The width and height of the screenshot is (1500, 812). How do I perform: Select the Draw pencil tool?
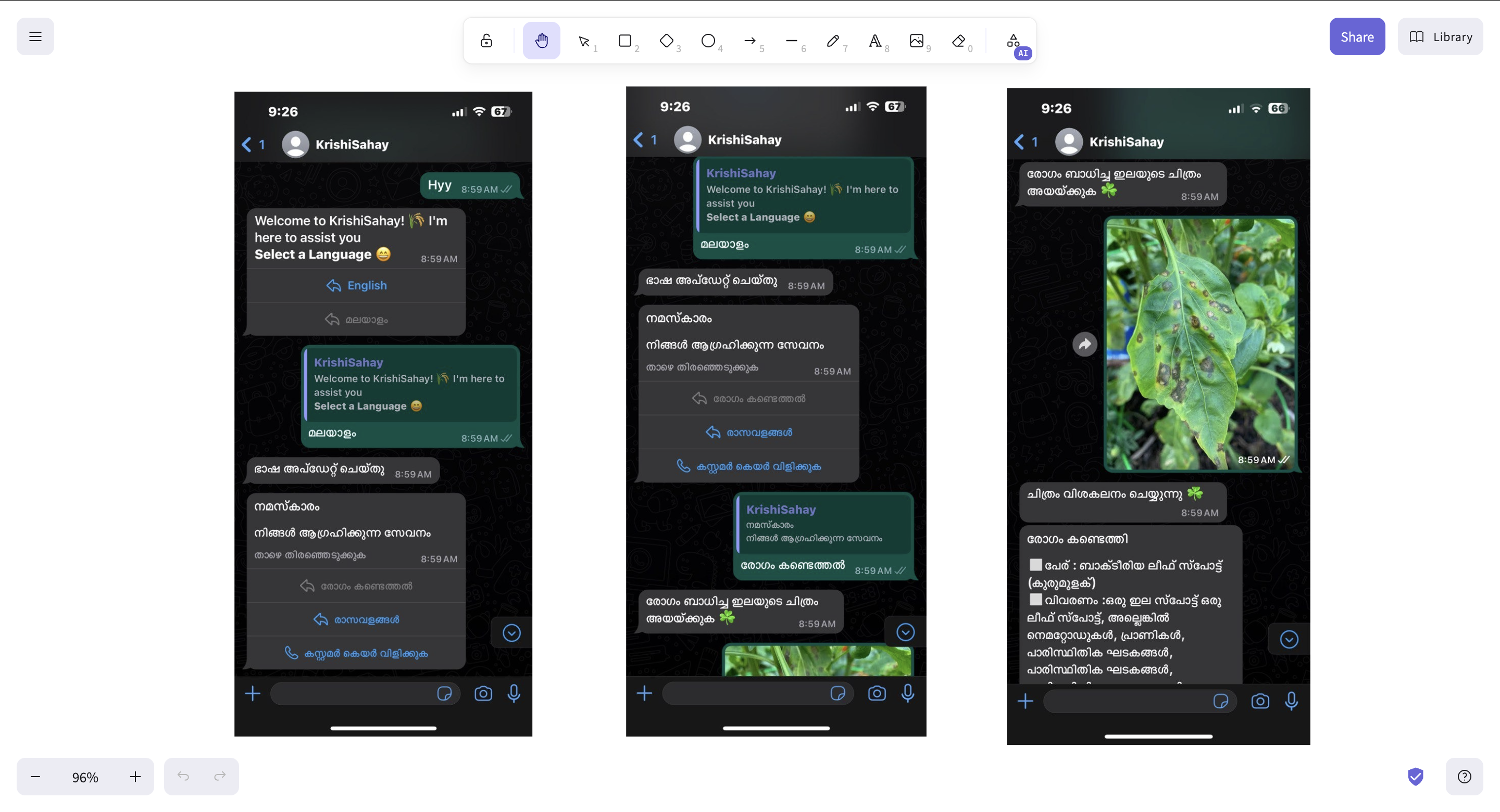(x=833, y=41)
